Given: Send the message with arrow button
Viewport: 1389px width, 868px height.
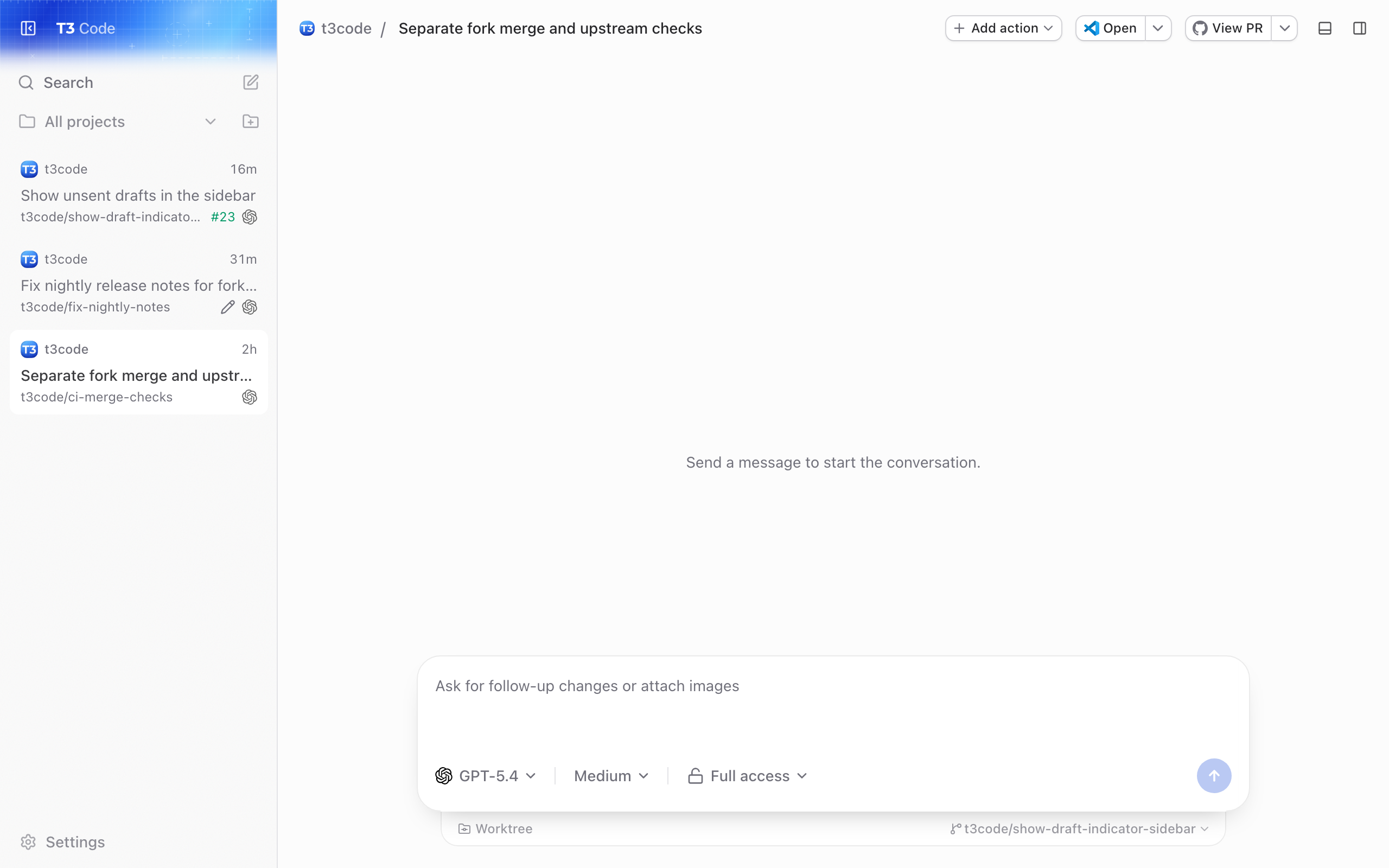Looking at the screenshot, I should [x=1214, y=776].
